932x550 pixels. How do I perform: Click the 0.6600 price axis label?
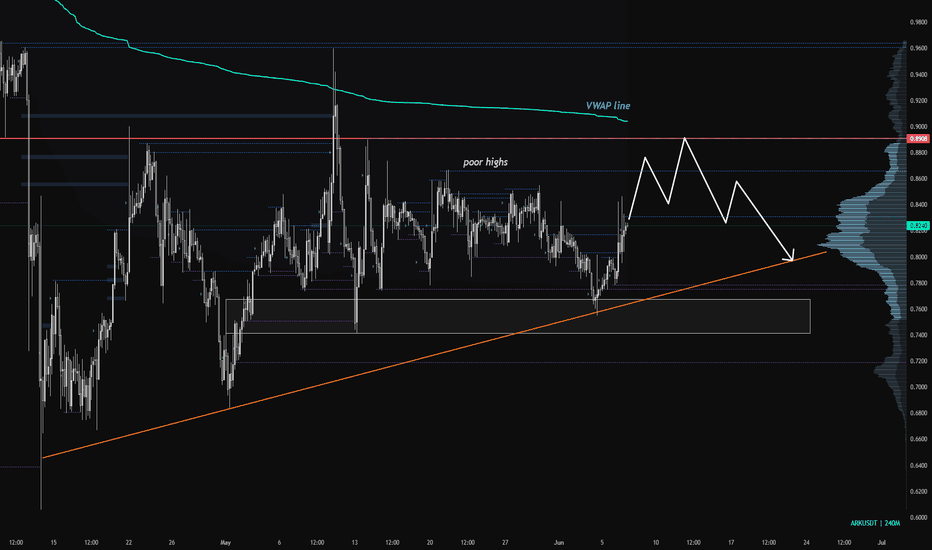point(918,439)
